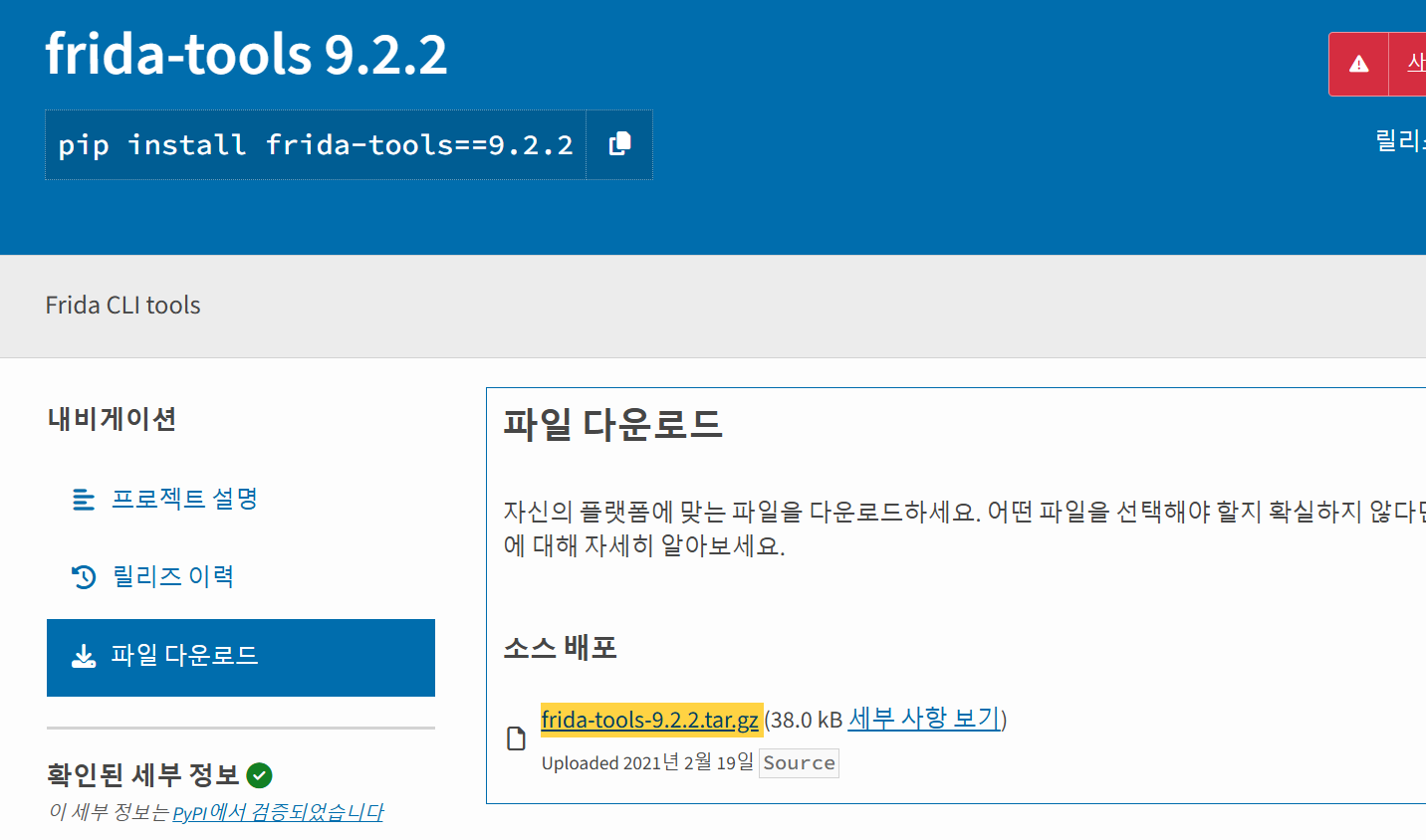Click the red warning triangle icon
Viewport: 1426px width, 840px height.
tap(1358, 65)
